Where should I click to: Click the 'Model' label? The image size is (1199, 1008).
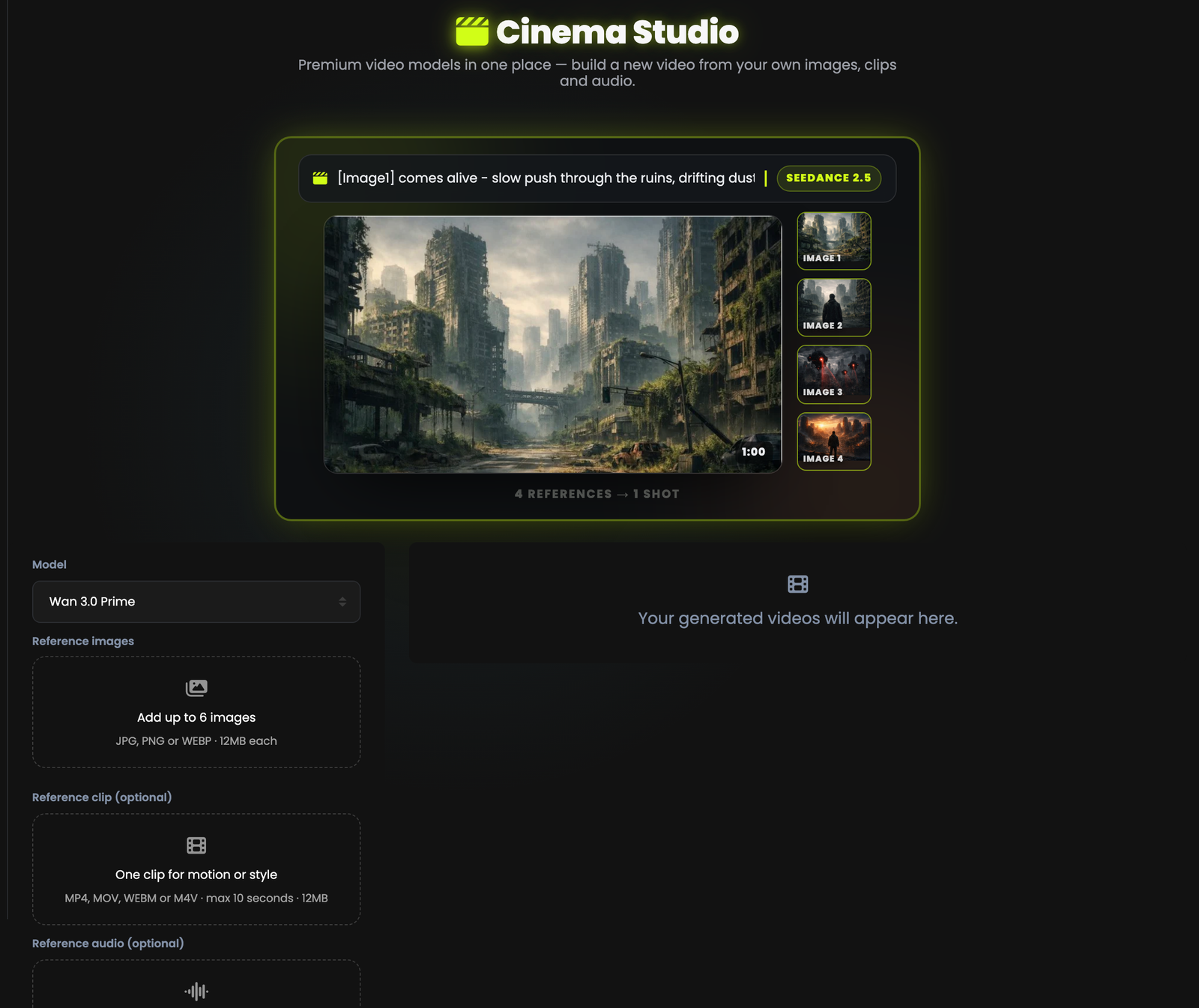(49, 564)
